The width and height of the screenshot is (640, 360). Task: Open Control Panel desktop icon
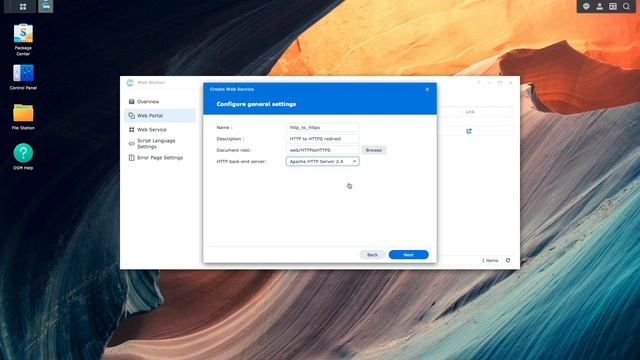pos(23,77)
